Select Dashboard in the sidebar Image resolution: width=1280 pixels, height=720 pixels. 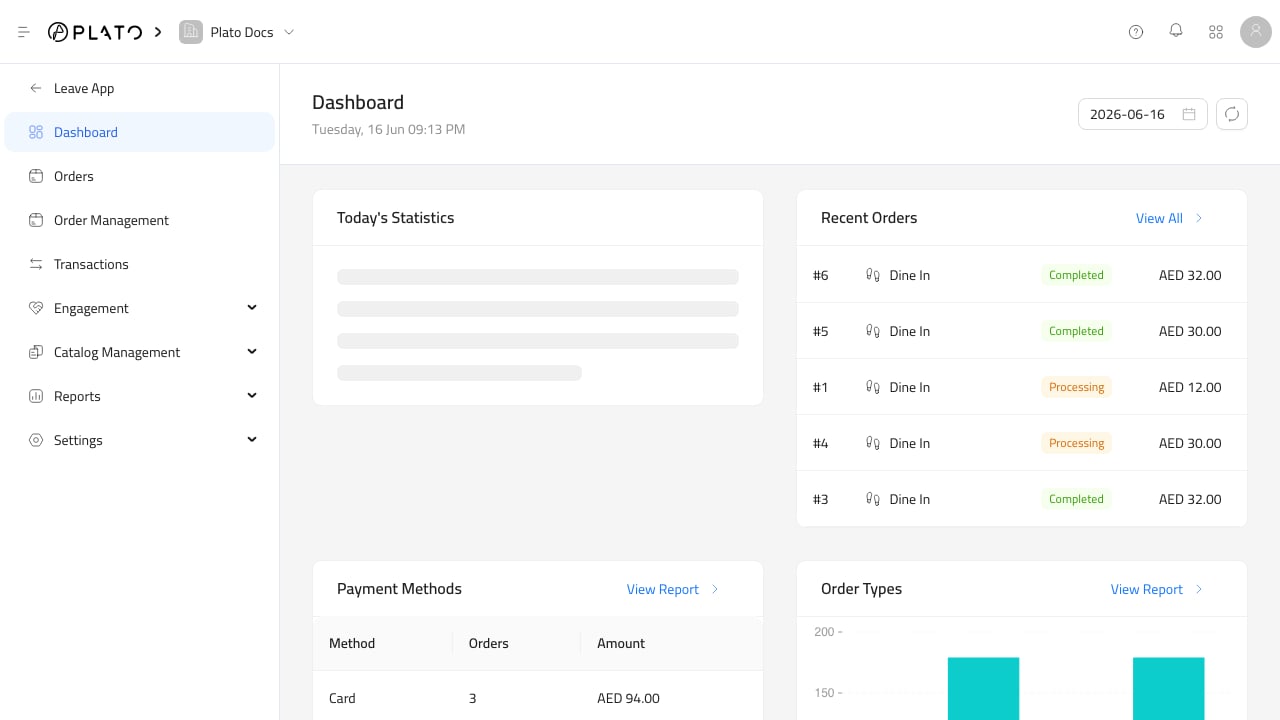[x=140, y=132]
